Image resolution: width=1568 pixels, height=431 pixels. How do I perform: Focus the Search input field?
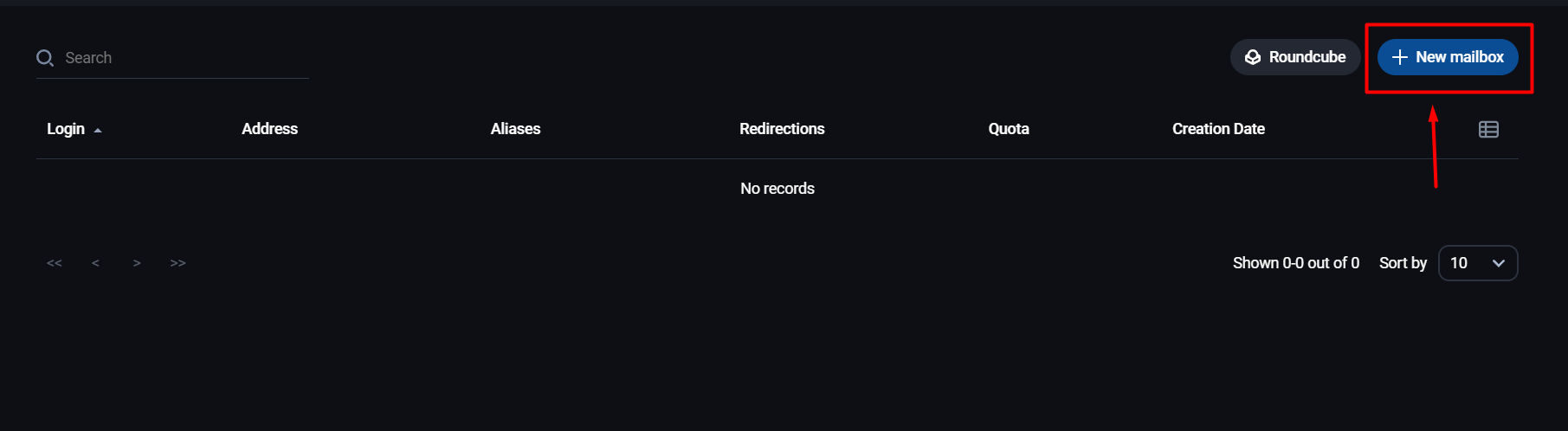(x=172, y=58)
